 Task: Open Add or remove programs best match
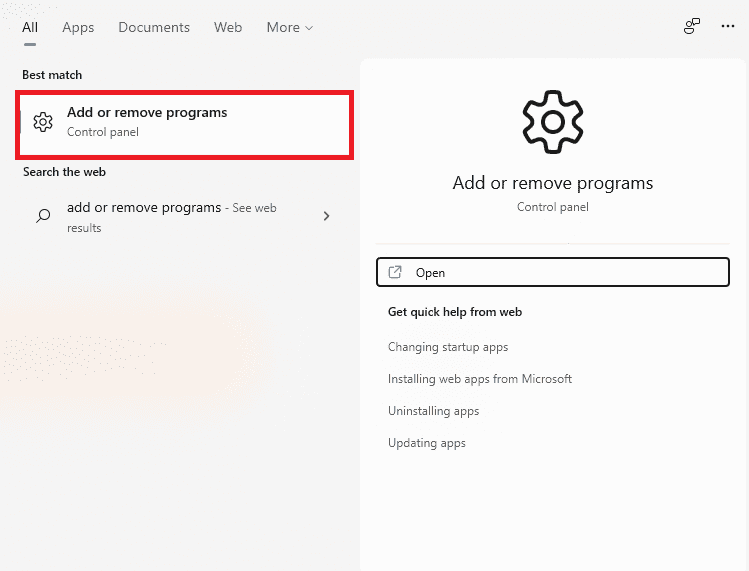point(184,124)
